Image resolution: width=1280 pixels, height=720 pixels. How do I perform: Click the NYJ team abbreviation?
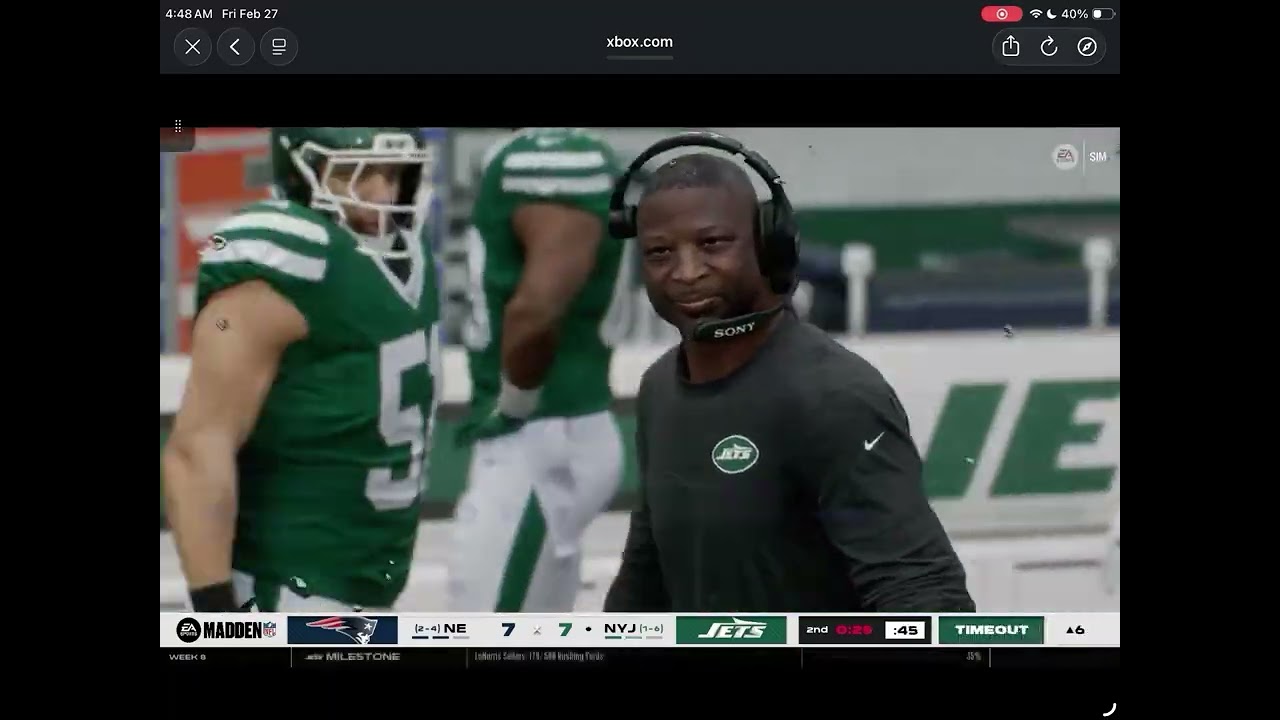point(620,629)
